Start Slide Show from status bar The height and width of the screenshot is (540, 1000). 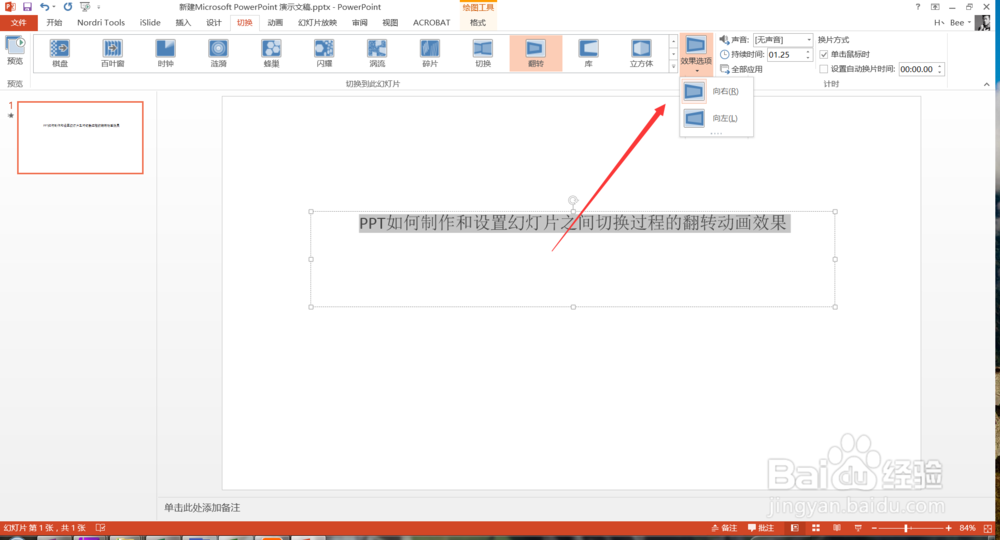coord(858,528)
